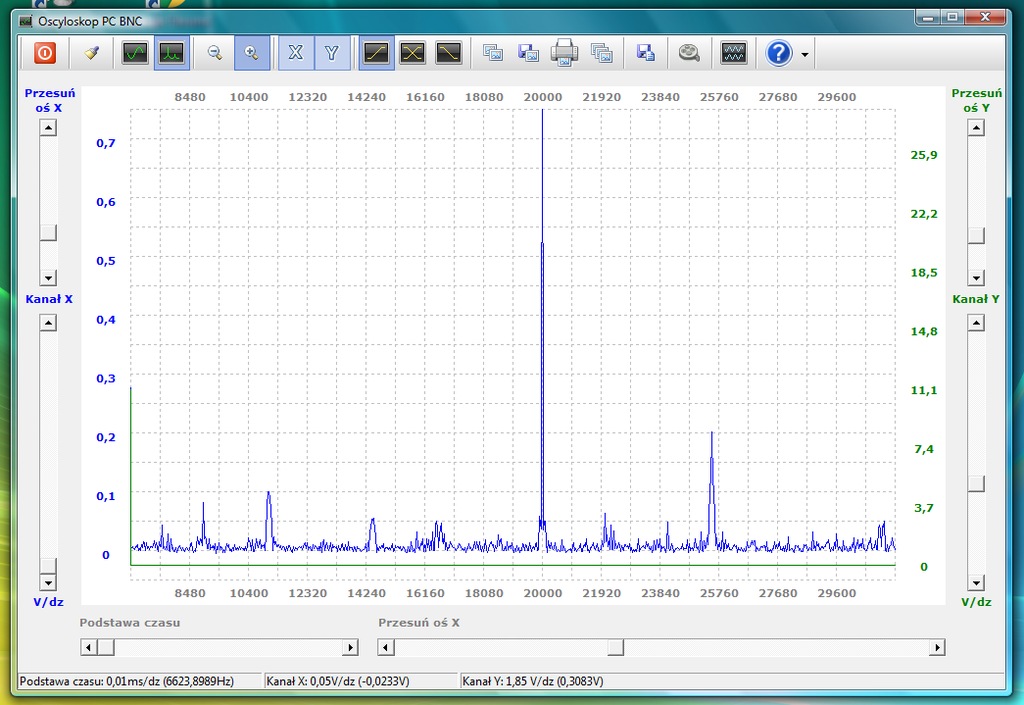Select falling edge trigger icon

[x=449, y=53]
